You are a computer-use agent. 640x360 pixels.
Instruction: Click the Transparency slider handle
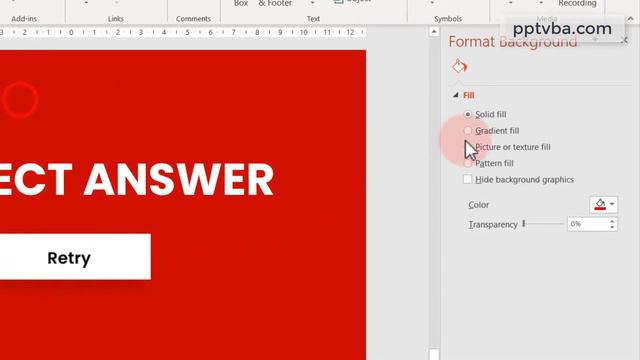point(524,224)
